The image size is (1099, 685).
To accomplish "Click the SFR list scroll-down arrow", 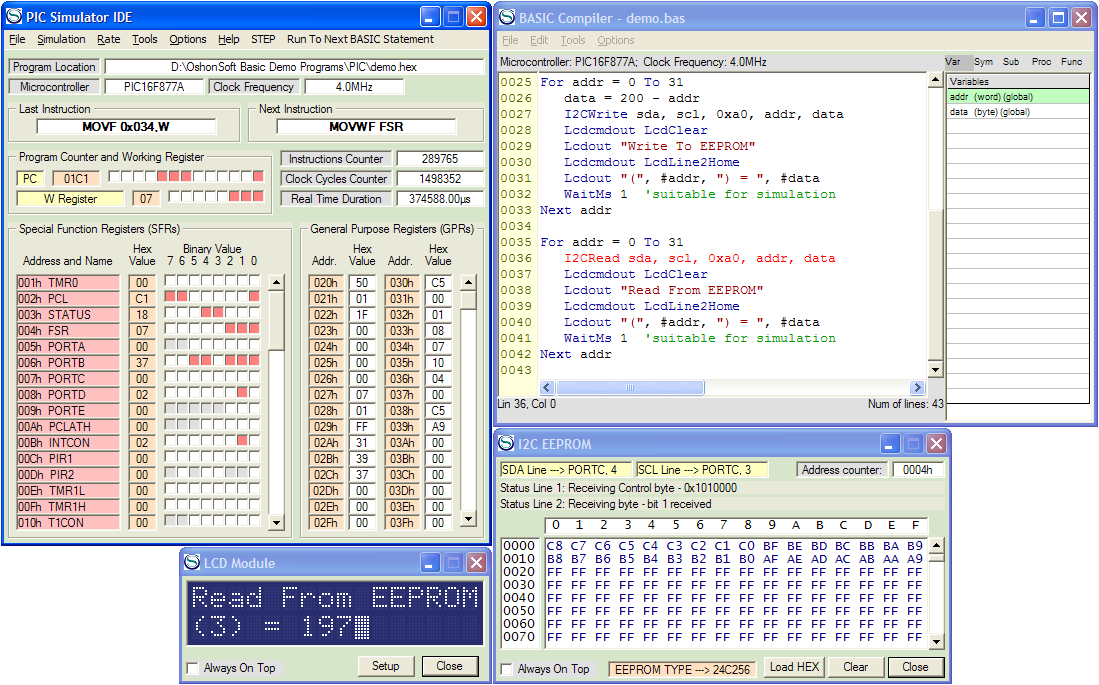I will pyautogui.click(x=276, y=522).
